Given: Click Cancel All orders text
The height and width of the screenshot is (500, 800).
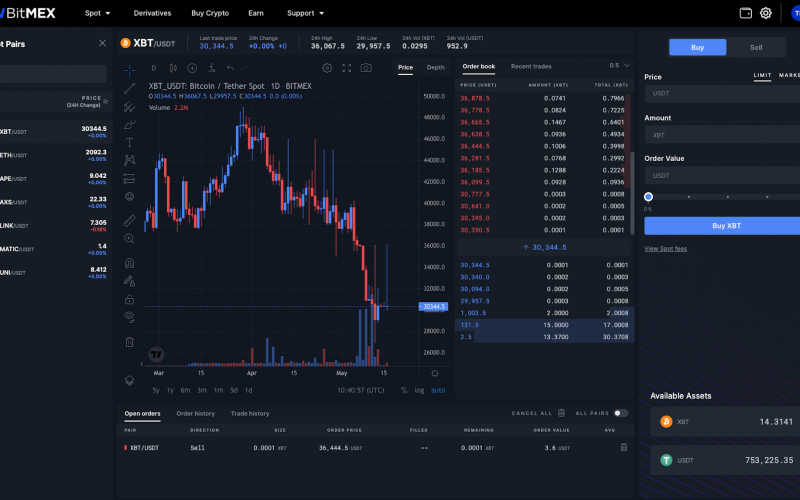Looking at the screenshot, I should (x=532, y=413).
